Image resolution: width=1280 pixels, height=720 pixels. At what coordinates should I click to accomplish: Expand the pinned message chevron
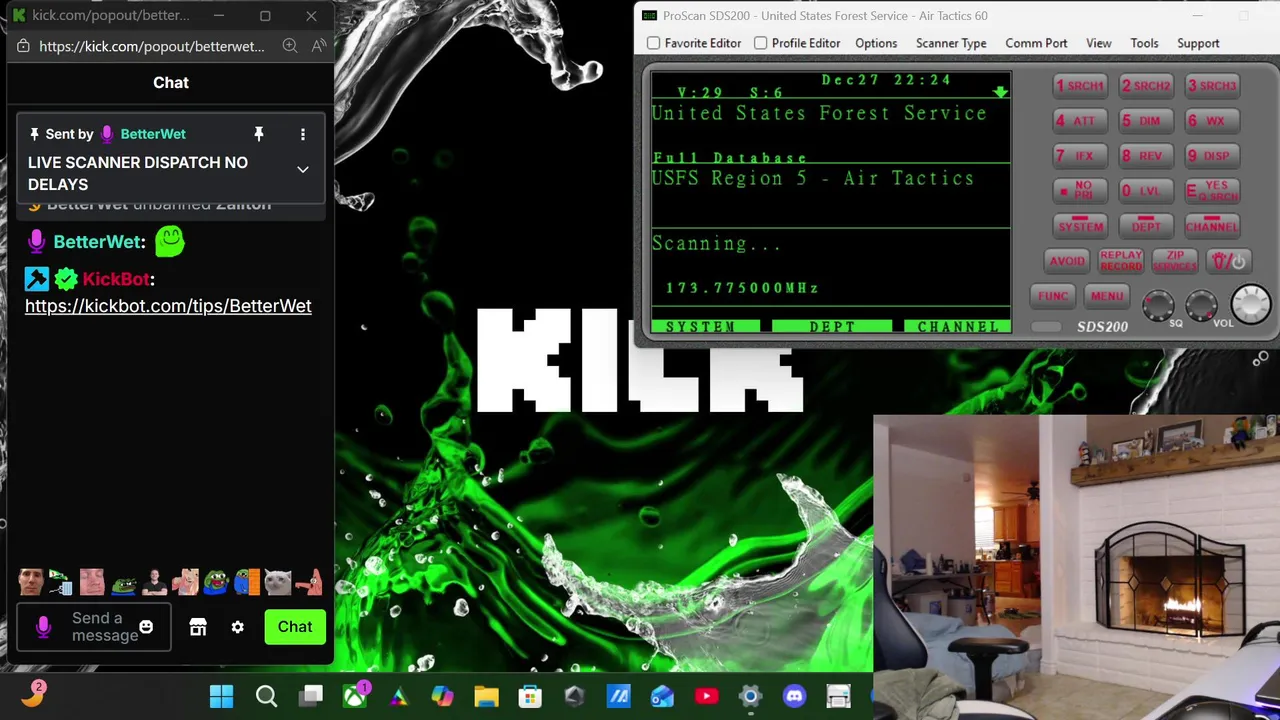[x=303, y=170]
